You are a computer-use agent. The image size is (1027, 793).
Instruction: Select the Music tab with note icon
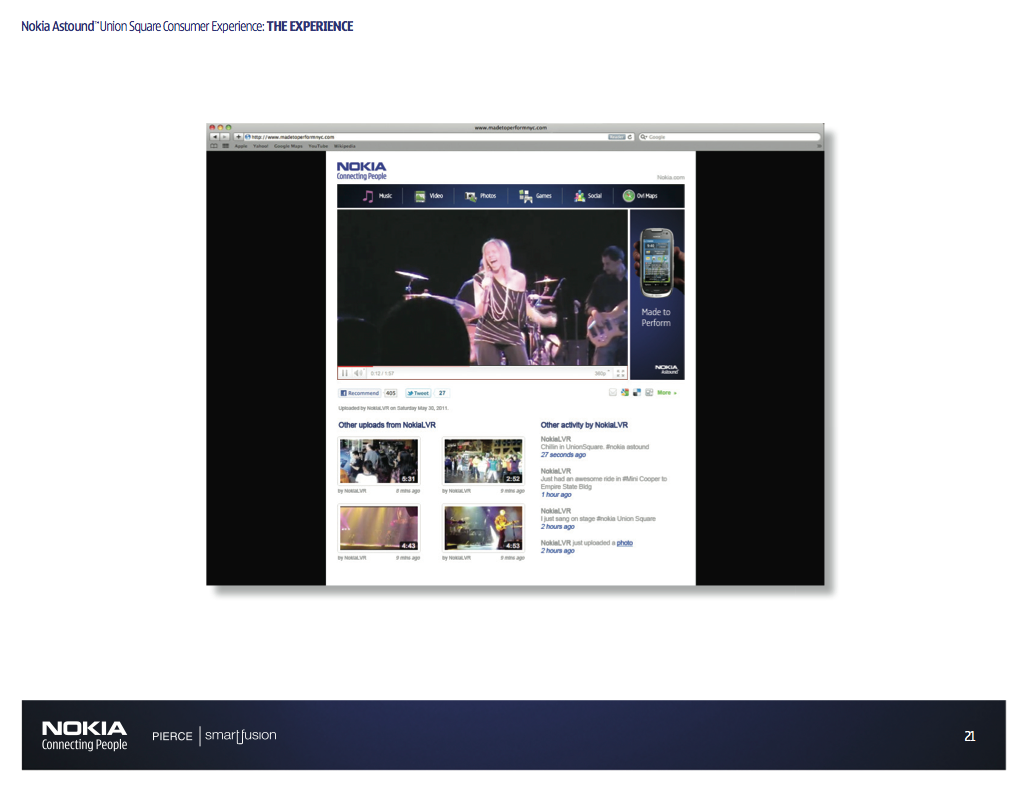pos(377,196)
